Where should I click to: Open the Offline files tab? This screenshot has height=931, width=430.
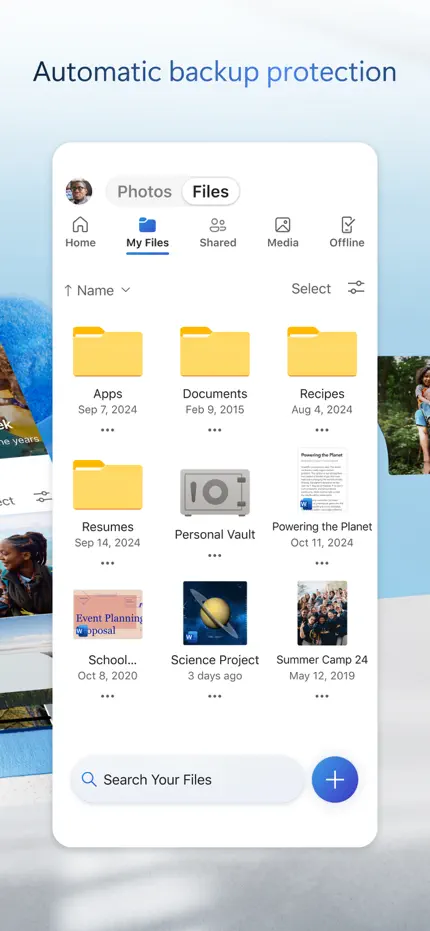click(x=347, y=232)
